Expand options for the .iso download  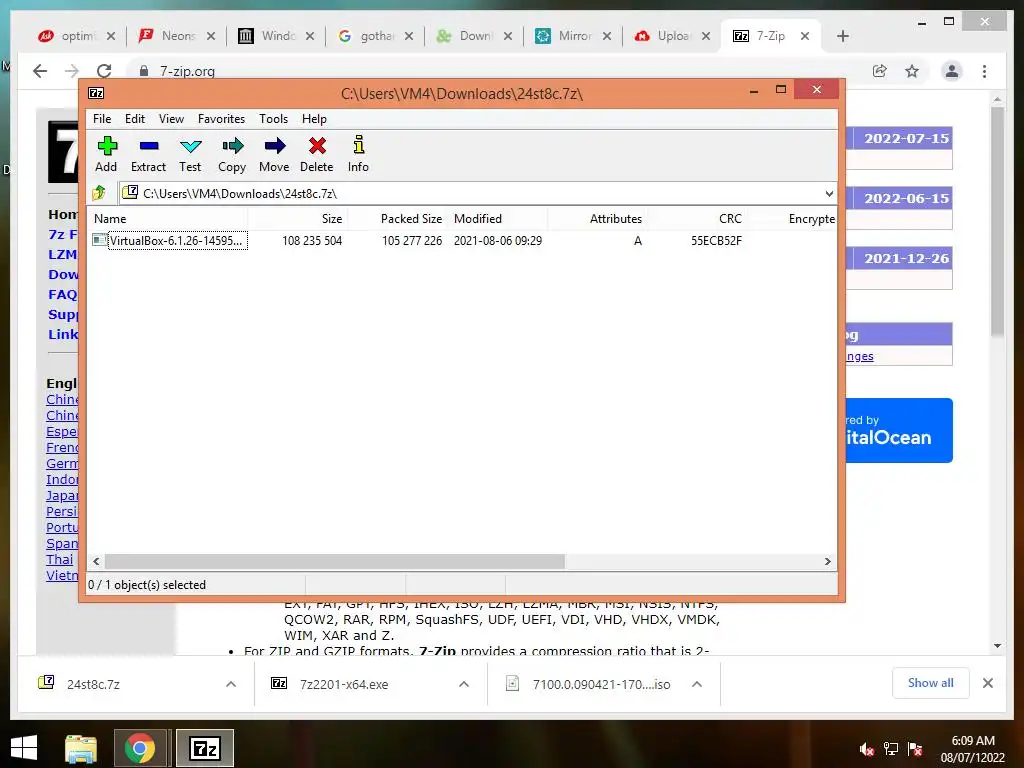[x=697, y=684]
